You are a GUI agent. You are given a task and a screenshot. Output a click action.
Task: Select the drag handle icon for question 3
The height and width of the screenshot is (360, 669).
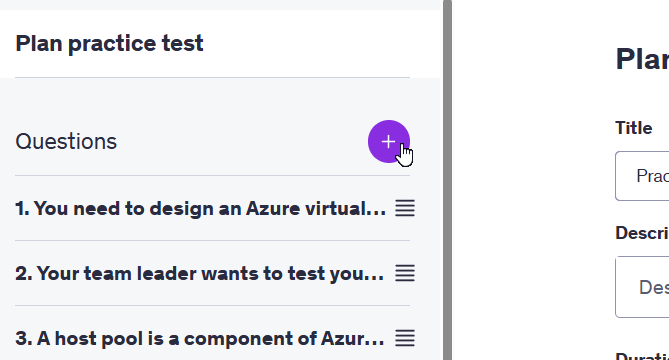tap(405, 338)
